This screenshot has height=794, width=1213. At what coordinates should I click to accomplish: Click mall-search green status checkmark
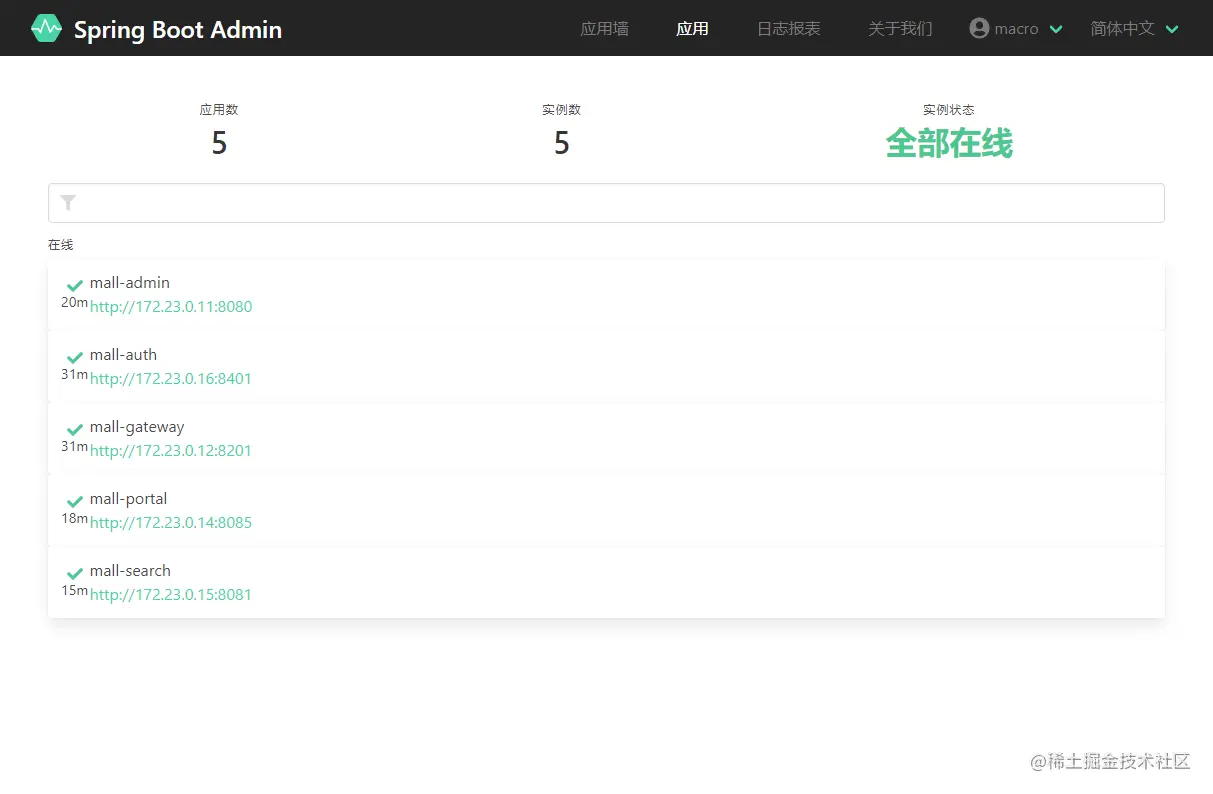pos(75,573)
